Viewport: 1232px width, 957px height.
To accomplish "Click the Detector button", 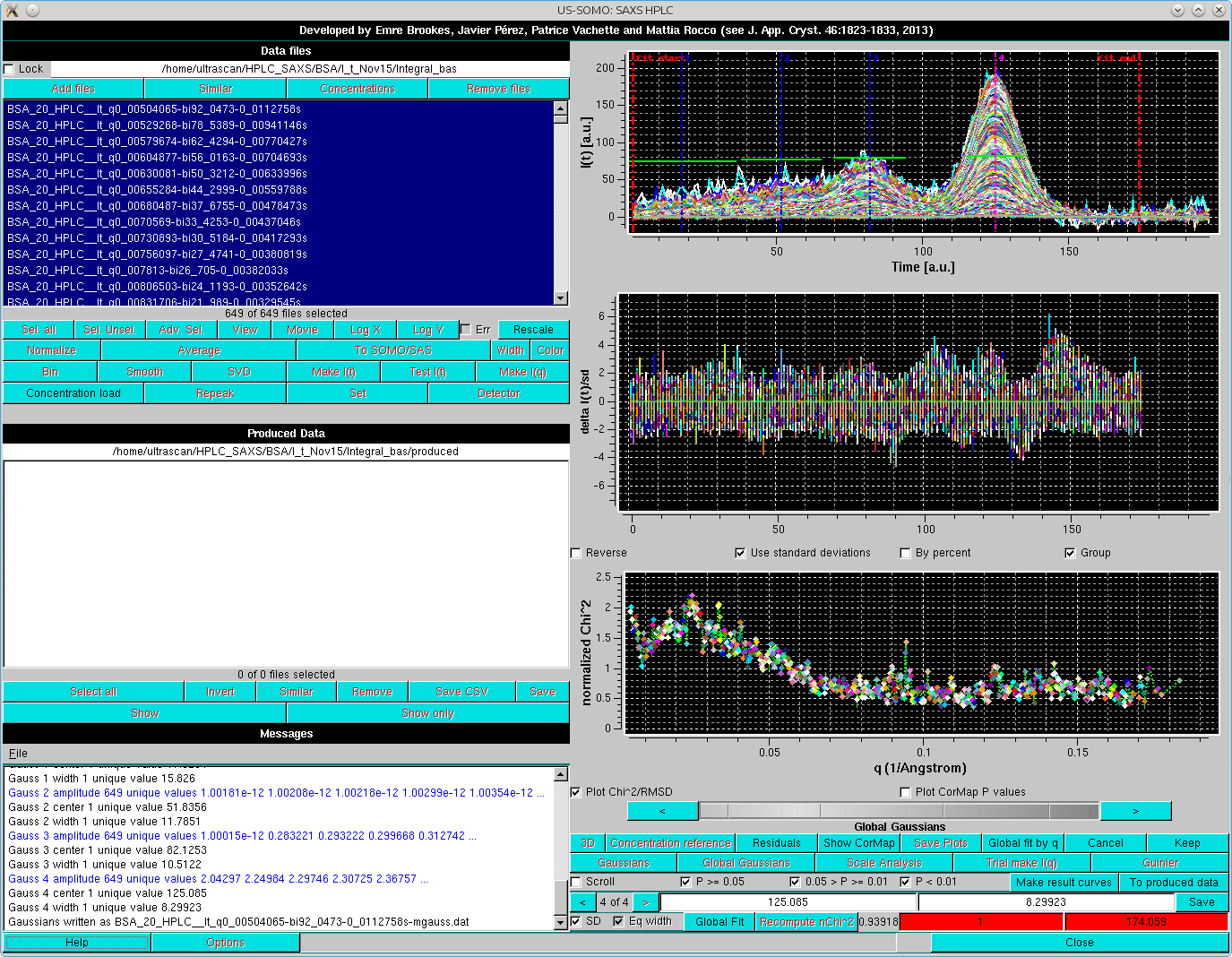I will [x=499, y=393].
